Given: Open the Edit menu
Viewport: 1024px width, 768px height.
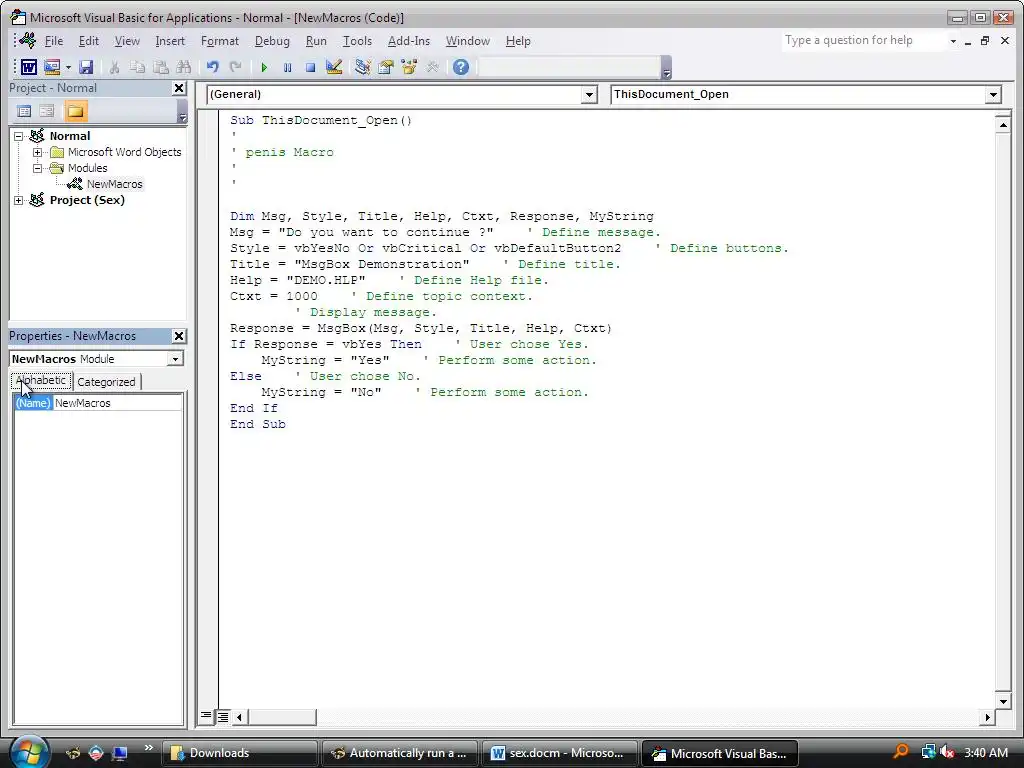Looking at the screenshot, I should [x=89, y=40].
